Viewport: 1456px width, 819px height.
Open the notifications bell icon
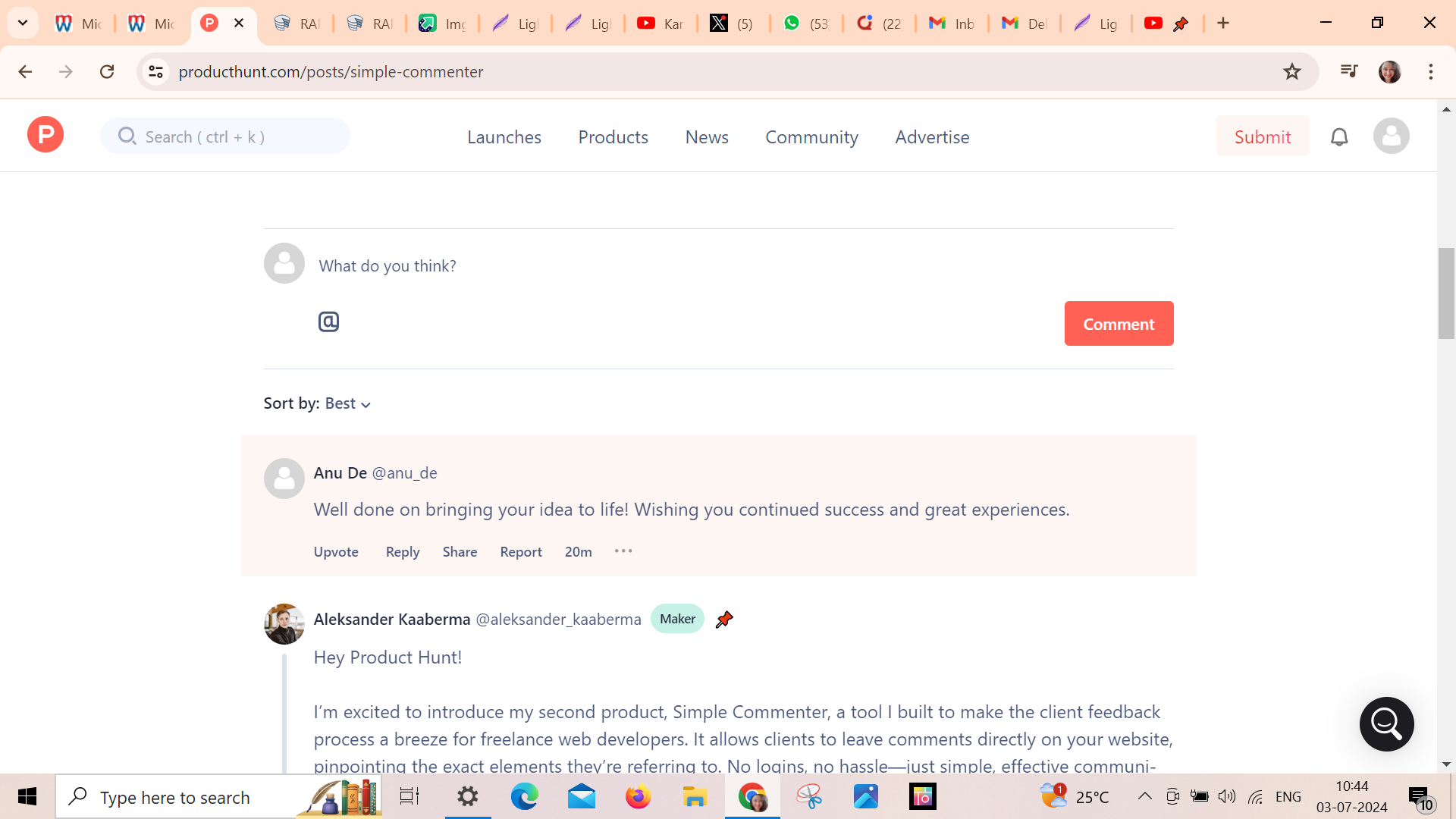1339,137
